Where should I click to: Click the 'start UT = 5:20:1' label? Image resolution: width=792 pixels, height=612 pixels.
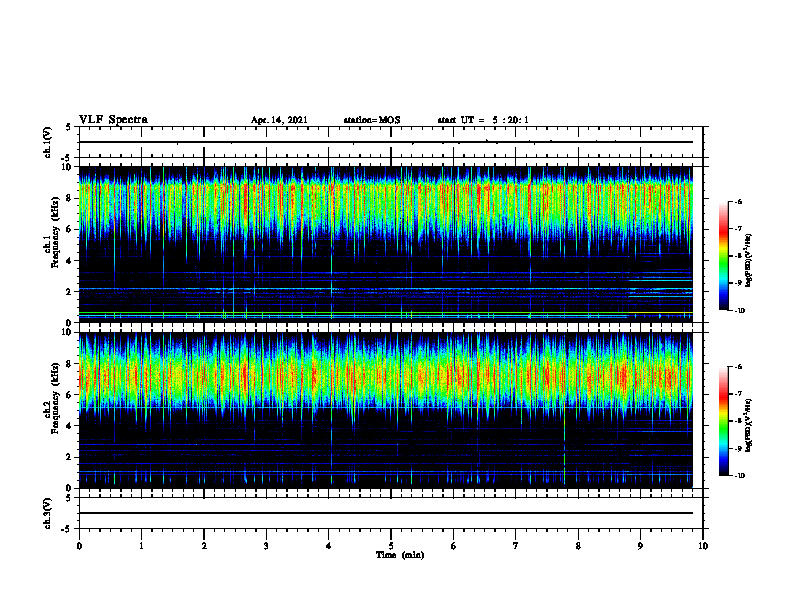click(x=483, y=120)
